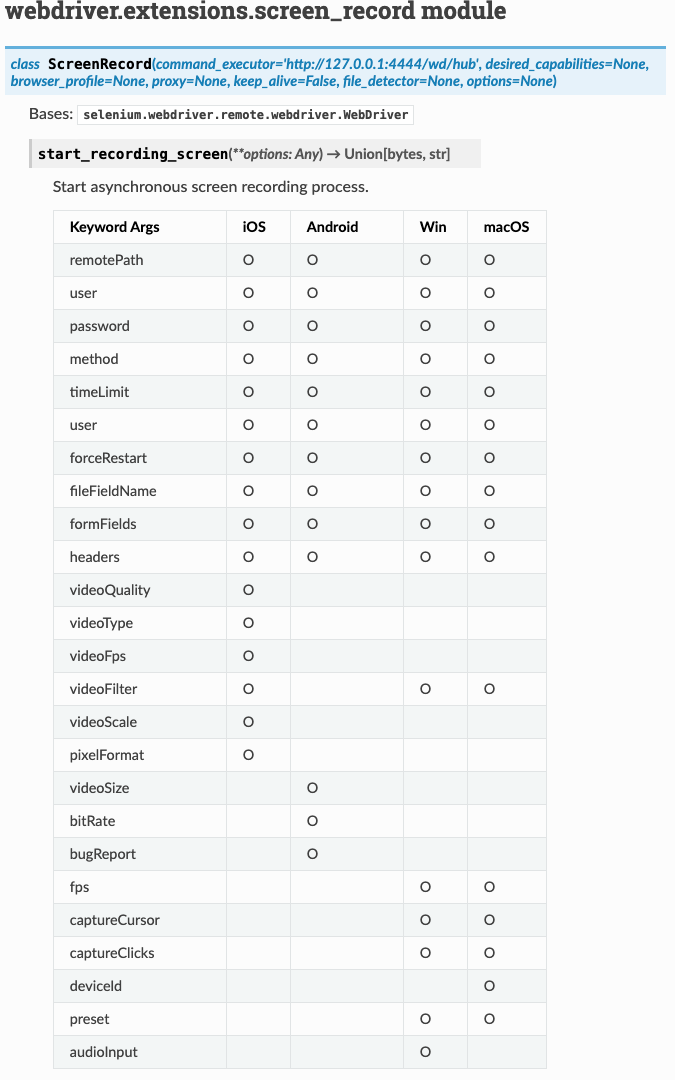Select the videoQuality row label
The image size is (675, 1080).
110,590
